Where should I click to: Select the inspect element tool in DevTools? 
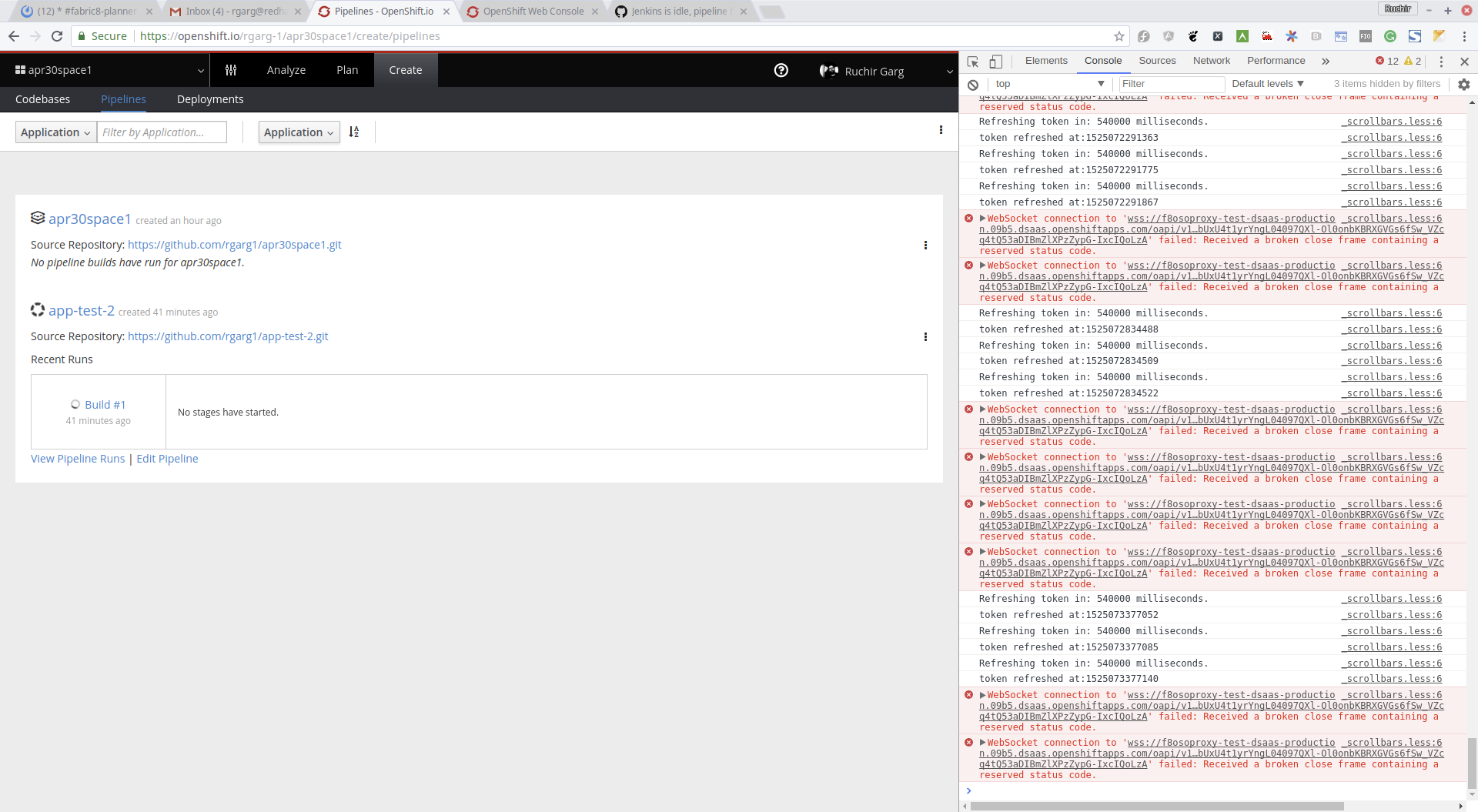972,61
